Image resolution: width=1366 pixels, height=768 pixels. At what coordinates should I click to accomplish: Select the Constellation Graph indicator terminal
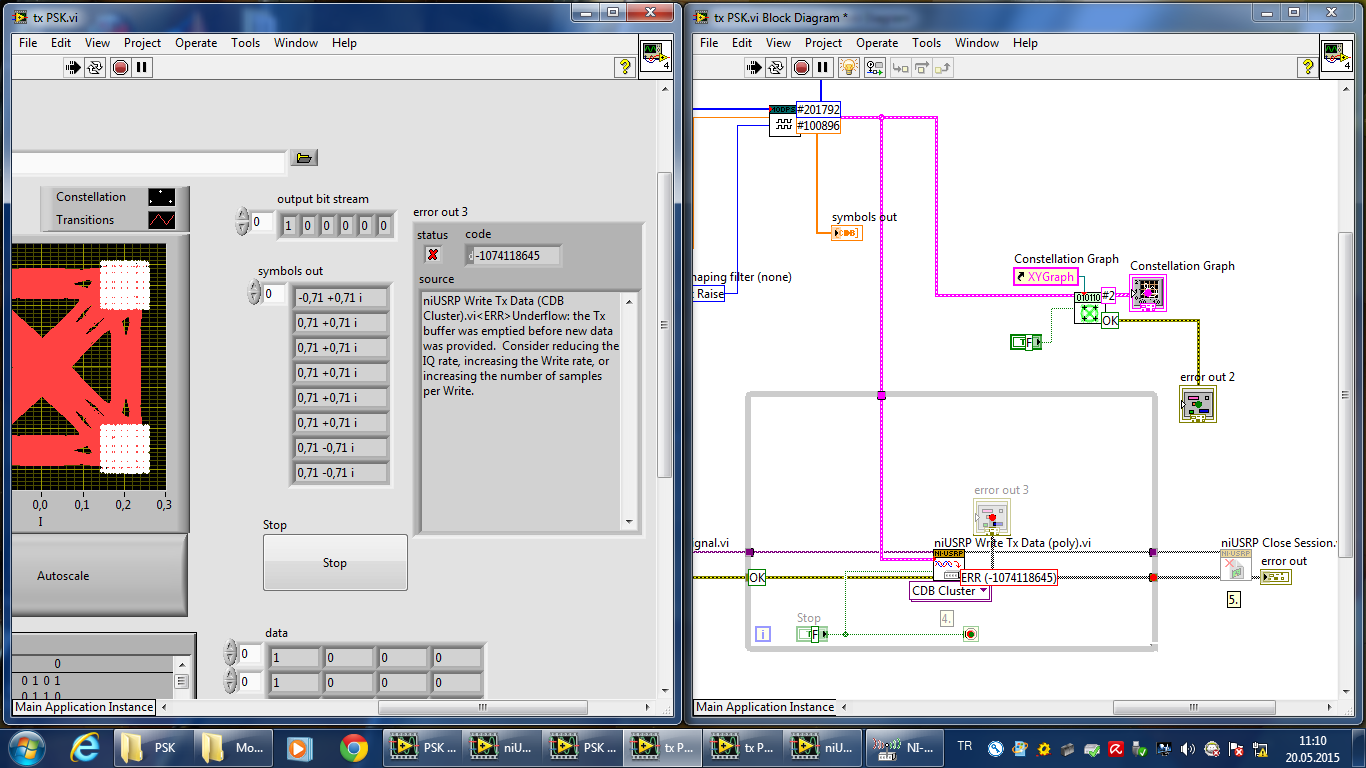click(x=1148, y=292)
